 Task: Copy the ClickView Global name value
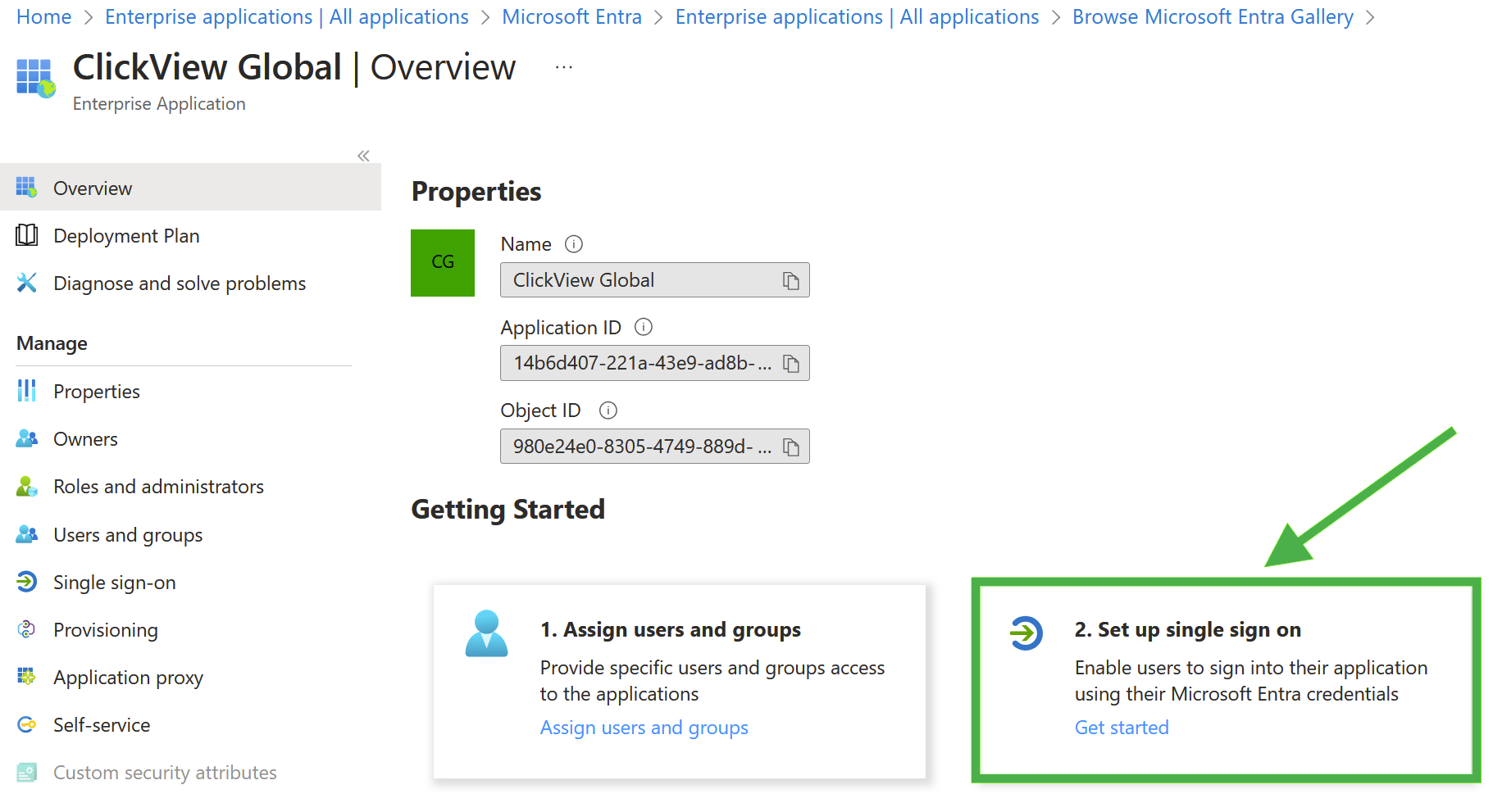point(790,281)
